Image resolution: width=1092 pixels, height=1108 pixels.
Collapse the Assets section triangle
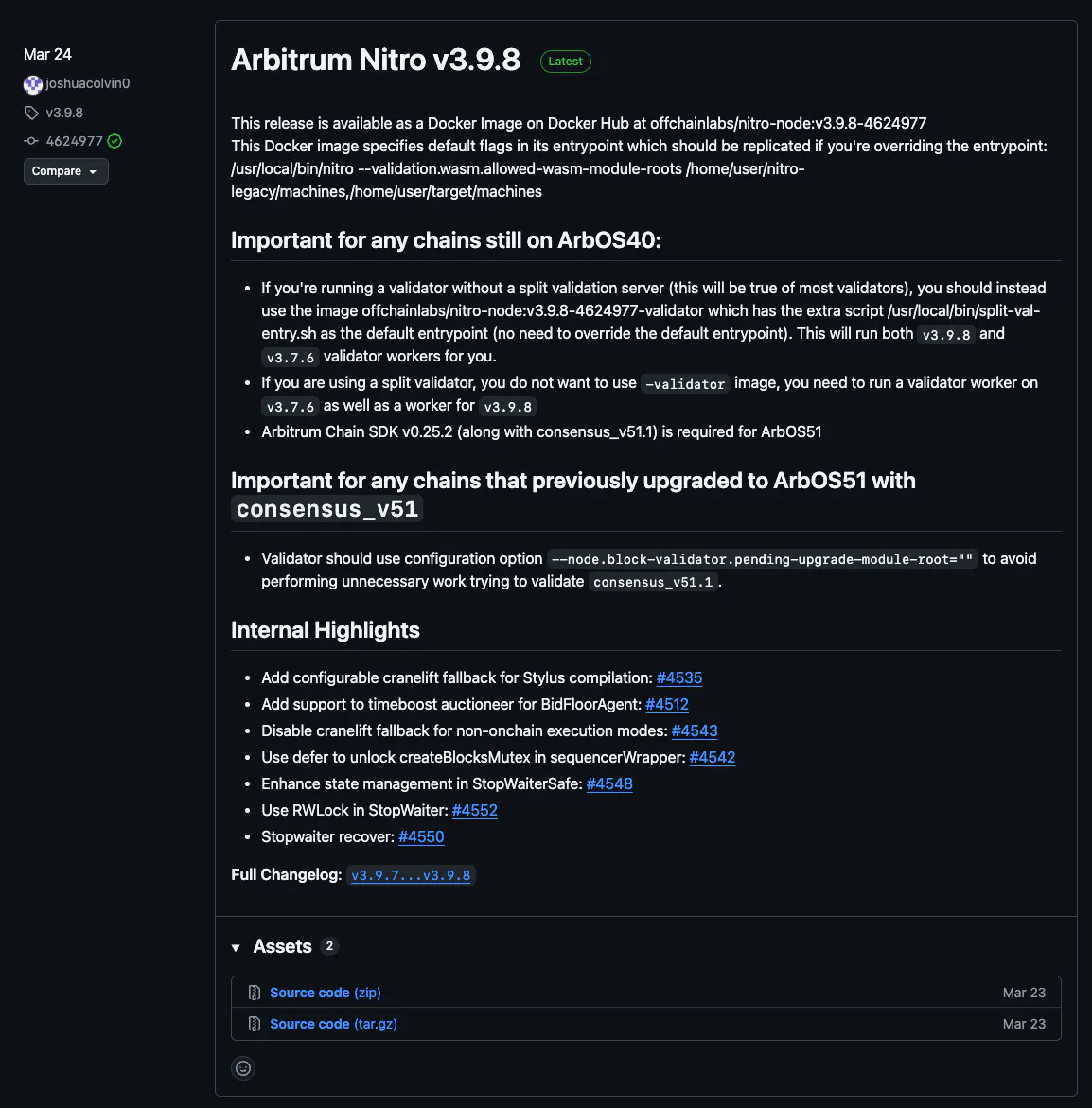236,947
